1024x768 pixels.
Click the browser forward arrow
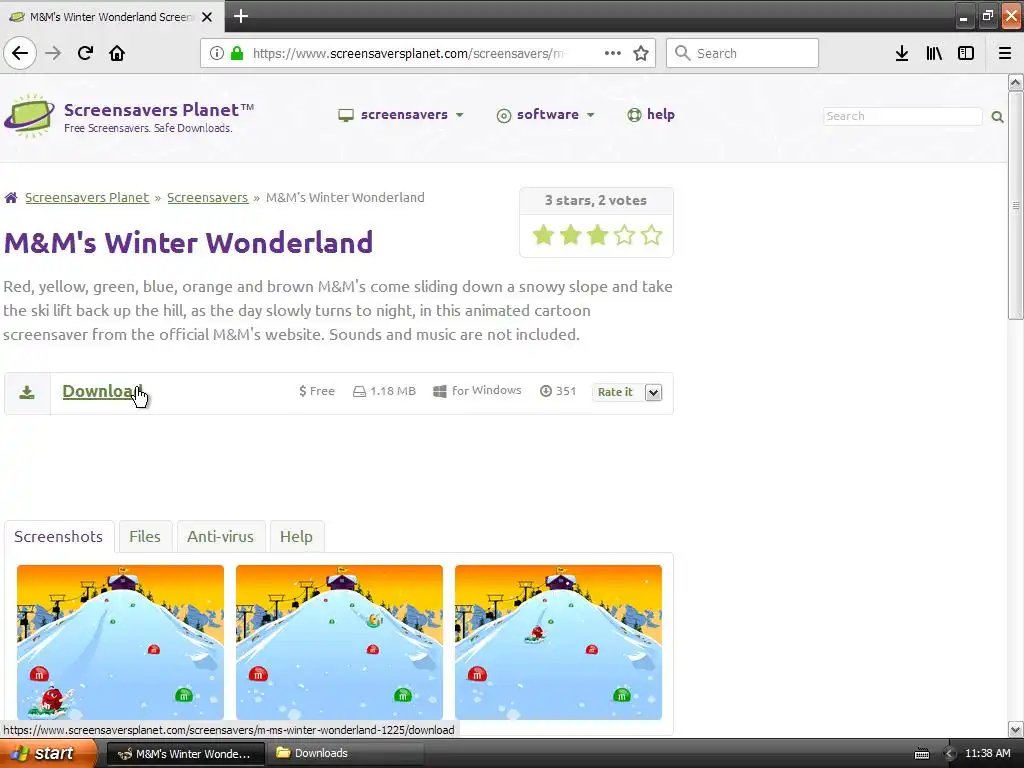54,53
